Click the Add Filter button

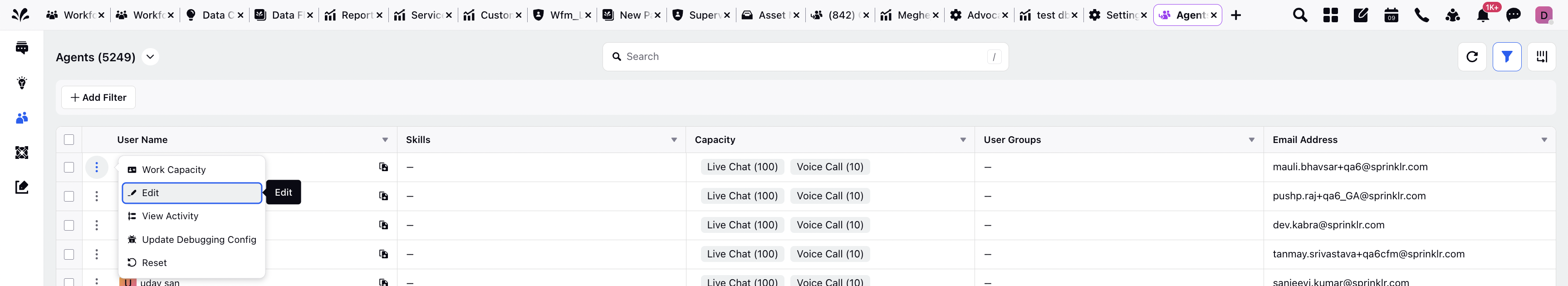coord(98,97)
